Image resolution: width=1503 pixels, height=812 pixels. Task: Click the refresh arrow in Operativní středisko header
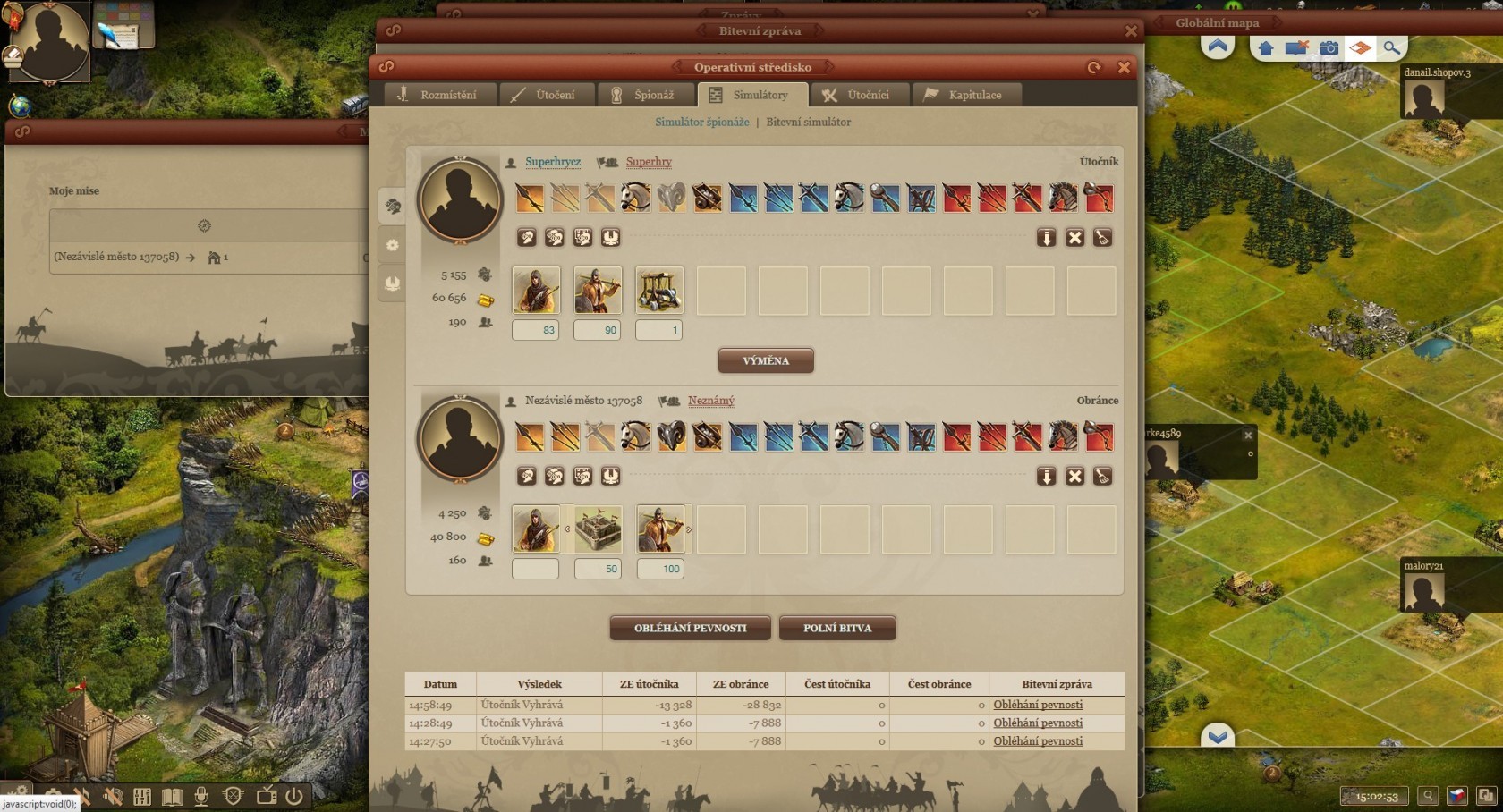[1094, 67]
